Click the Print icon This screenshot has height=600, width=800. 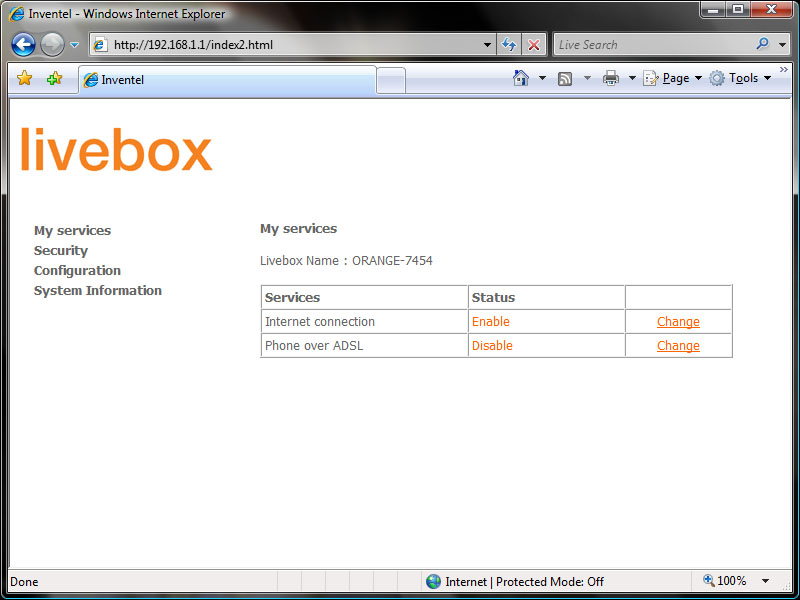click(x=611, y=78)
